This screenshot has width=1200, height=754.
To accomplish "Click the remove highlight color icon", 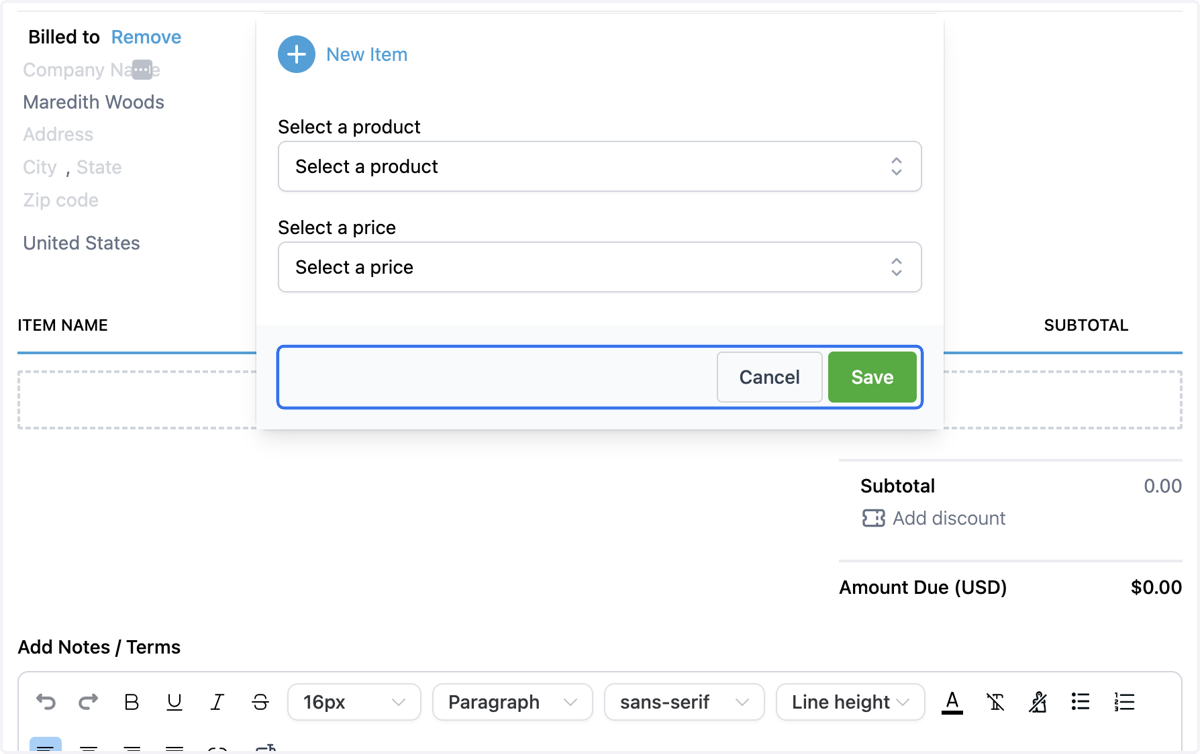I will click(1038, 702).
